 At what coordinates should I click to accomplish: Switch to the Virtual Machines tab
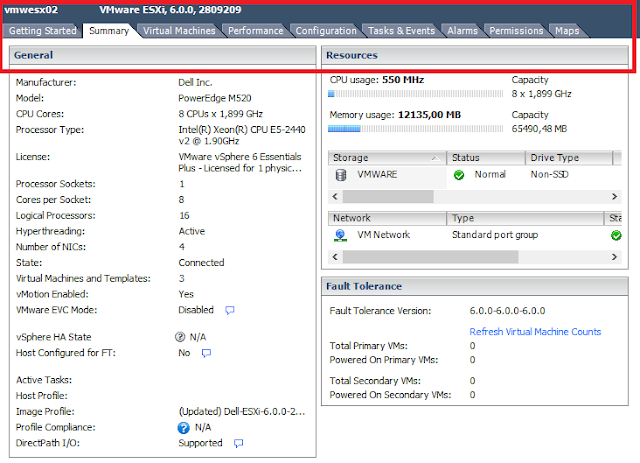click(x=179, y=31)
